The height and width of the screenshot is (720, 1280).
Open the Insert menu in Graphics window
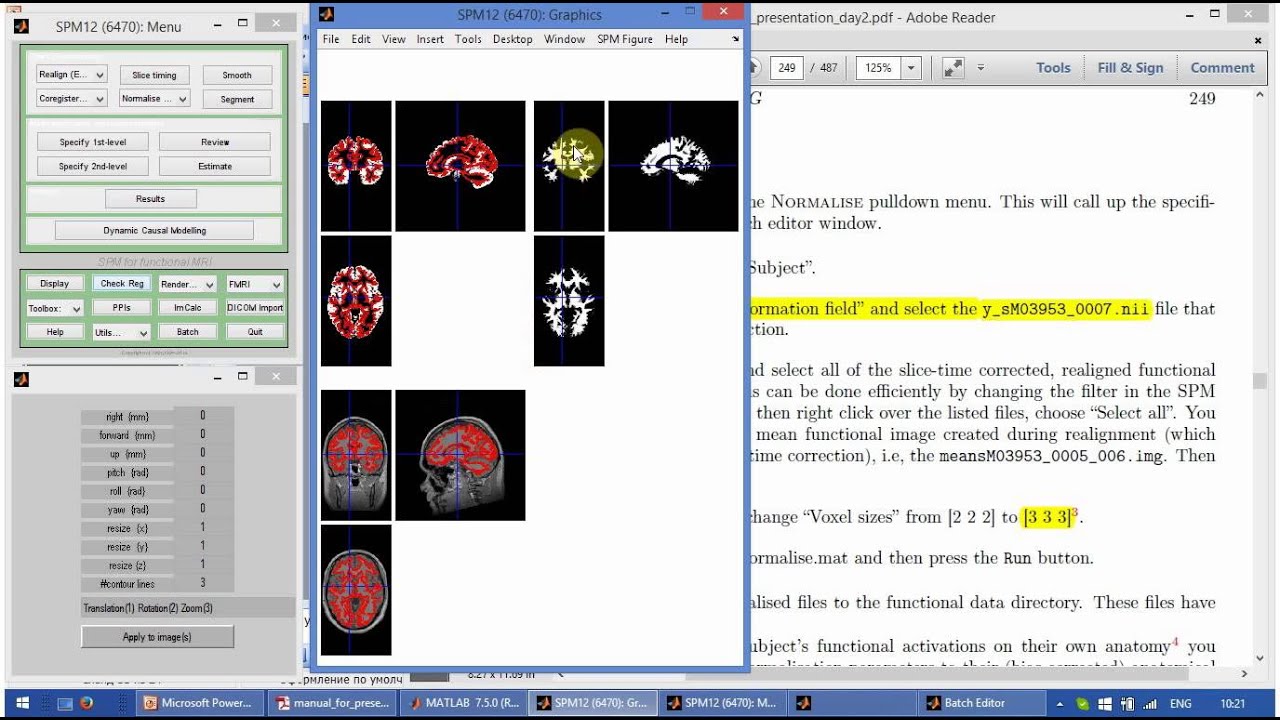click(430, 39)
